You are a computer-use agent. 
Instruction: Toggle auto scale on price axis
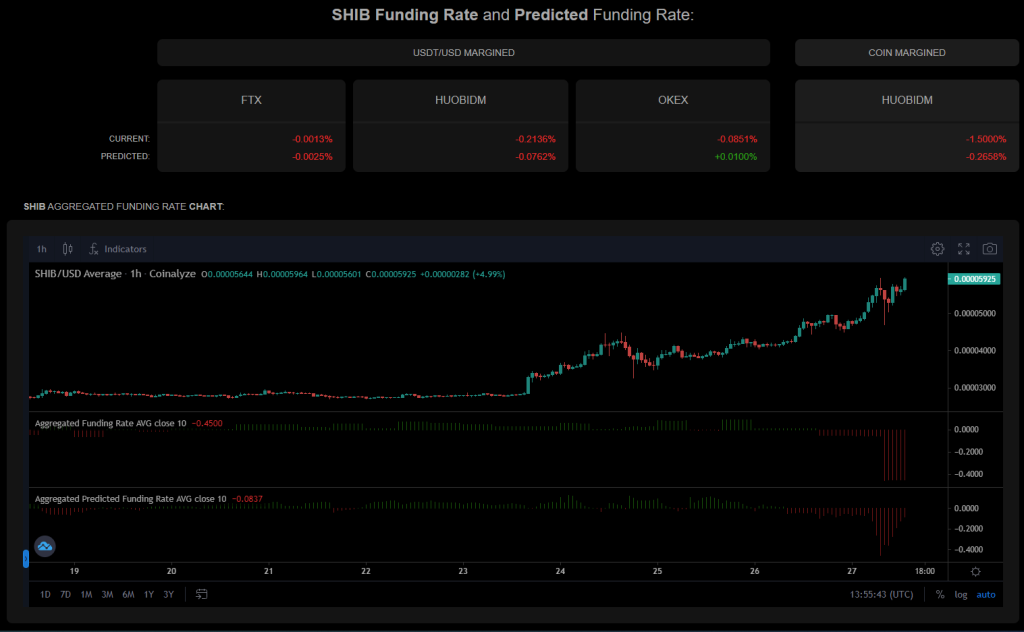pos(986,594)
